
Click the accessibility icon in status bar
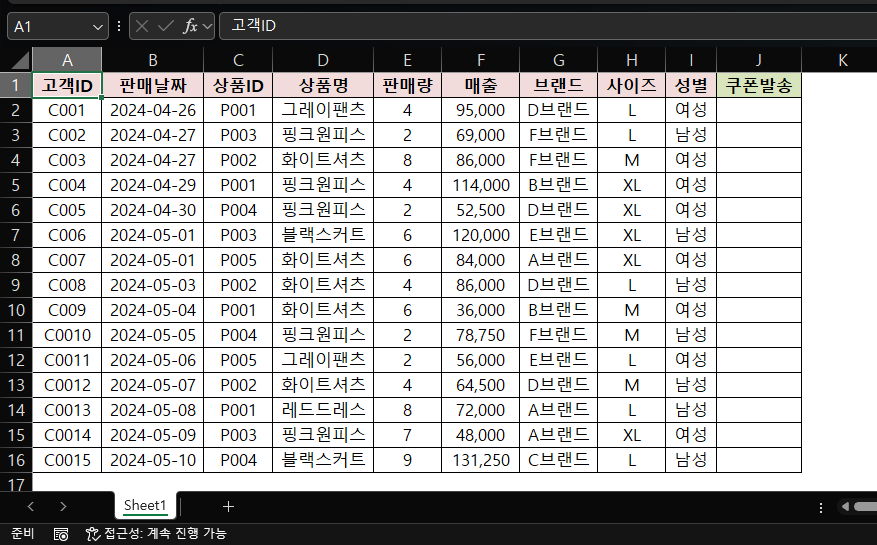point(92,534)
